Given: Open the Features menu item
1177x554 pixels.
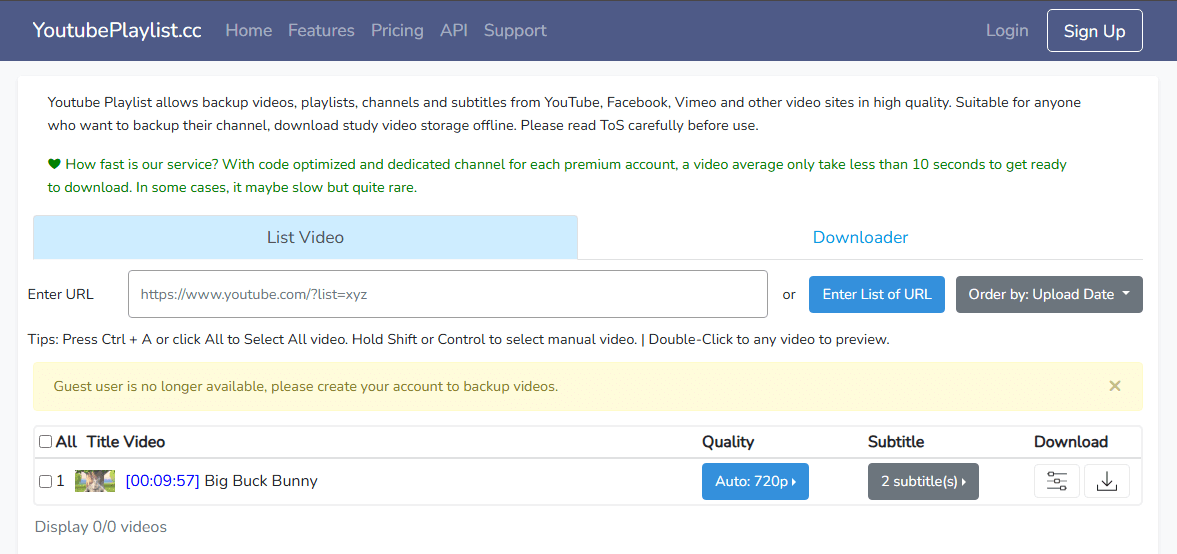Looking at the screenshot, I should pyautogui.click(x=321, y=30).
